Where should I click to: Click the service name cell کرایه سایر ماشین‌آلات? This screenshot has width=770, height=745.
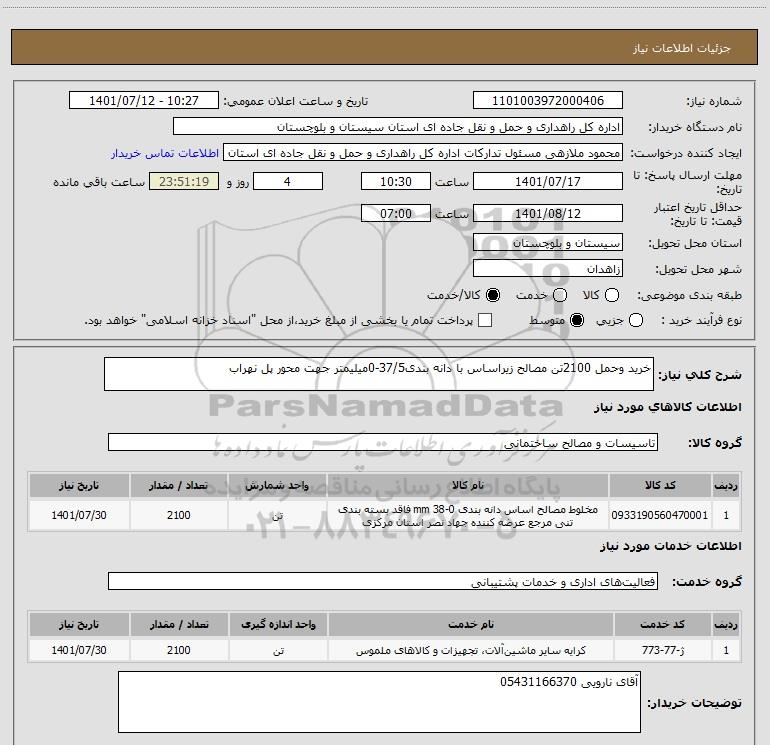pos(470,650)
